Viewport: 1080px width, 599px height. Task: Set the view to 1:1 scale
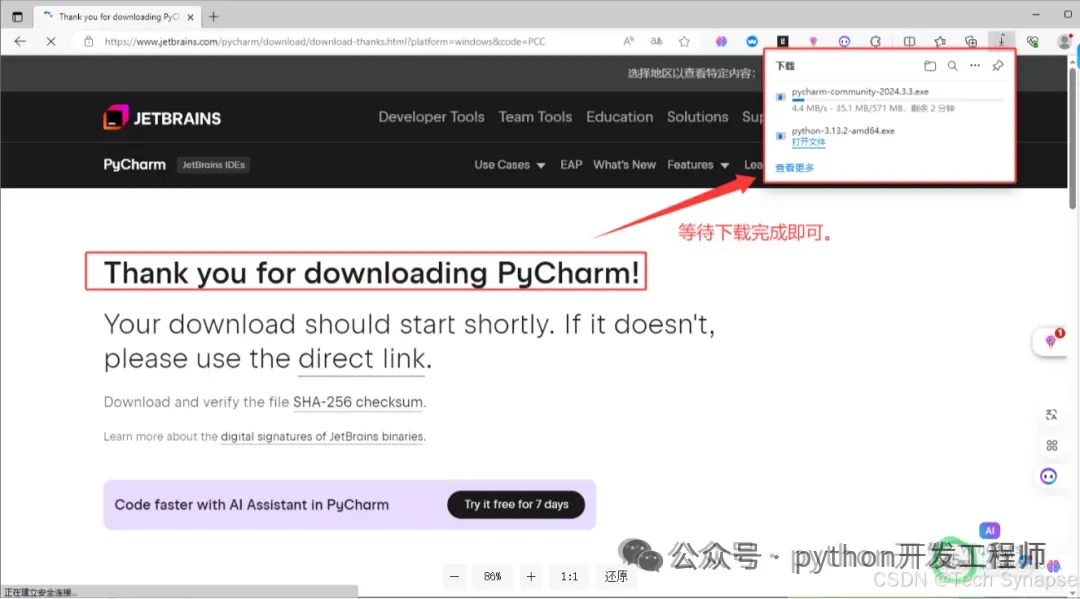tap(569, 576)
